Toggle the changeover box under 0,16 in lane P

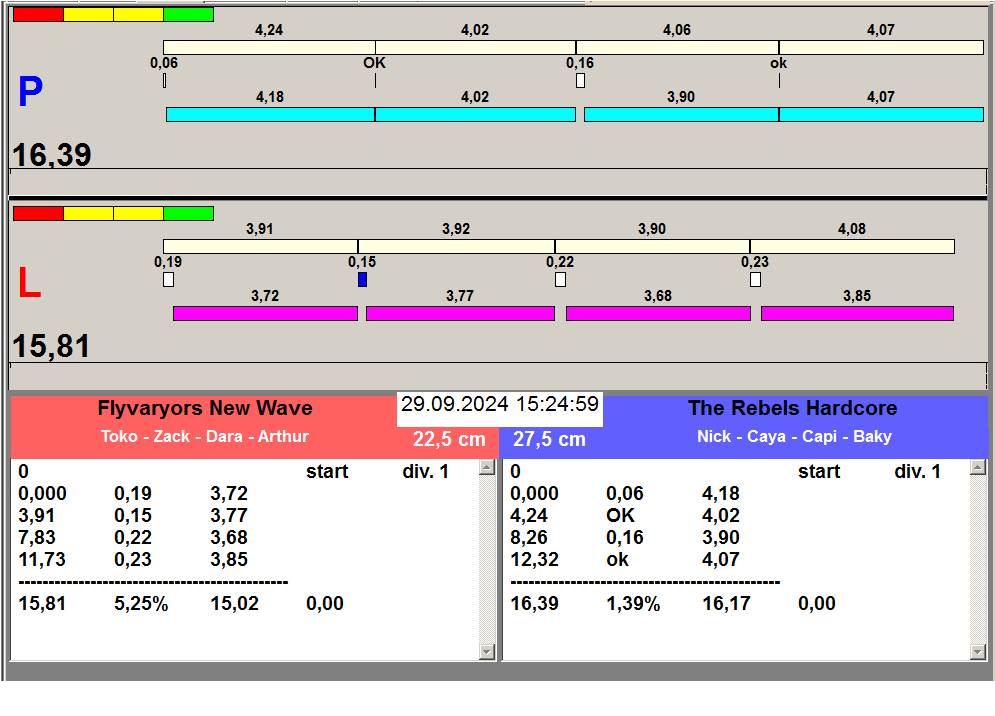coord(580,80)
